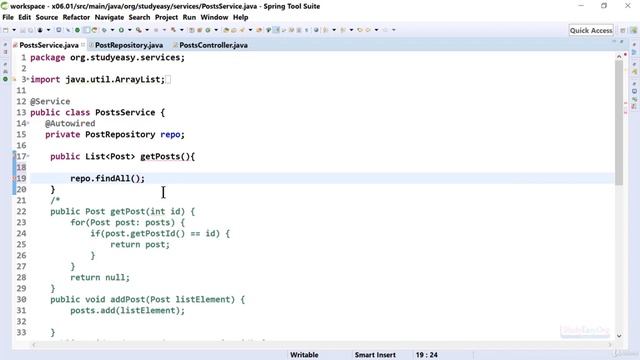Click the vertical scrollbar thumb
The image size is (640, 360).
tap(619, 122)
